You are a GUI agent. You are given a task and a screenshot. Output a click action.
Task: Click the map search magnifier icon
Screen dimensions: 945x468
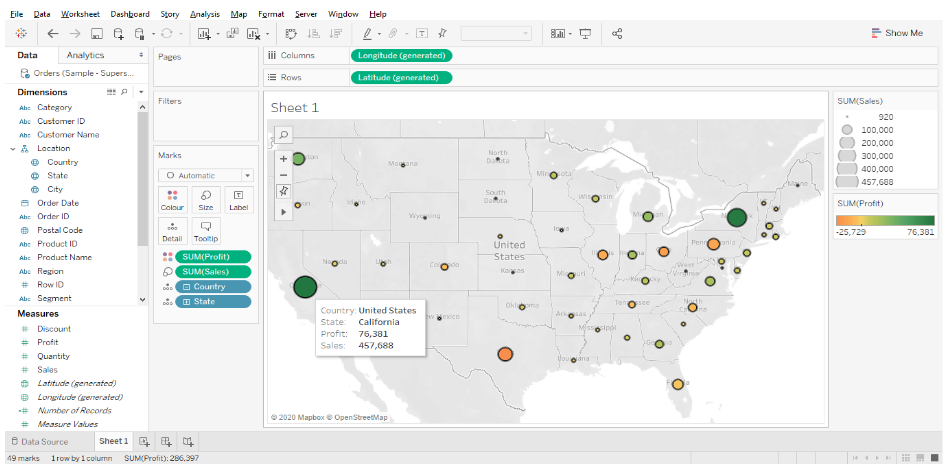pyautogui.click(x=283, y=135)
